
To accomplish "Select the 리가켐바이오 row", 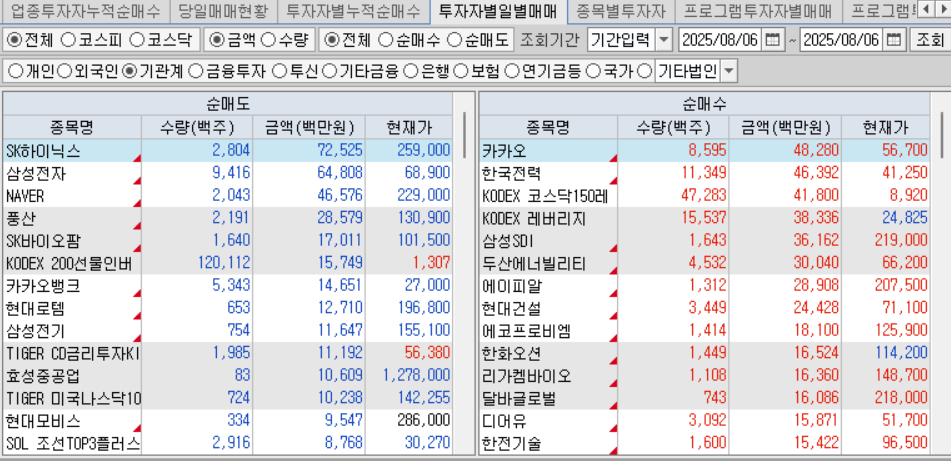I will (704, 375).
